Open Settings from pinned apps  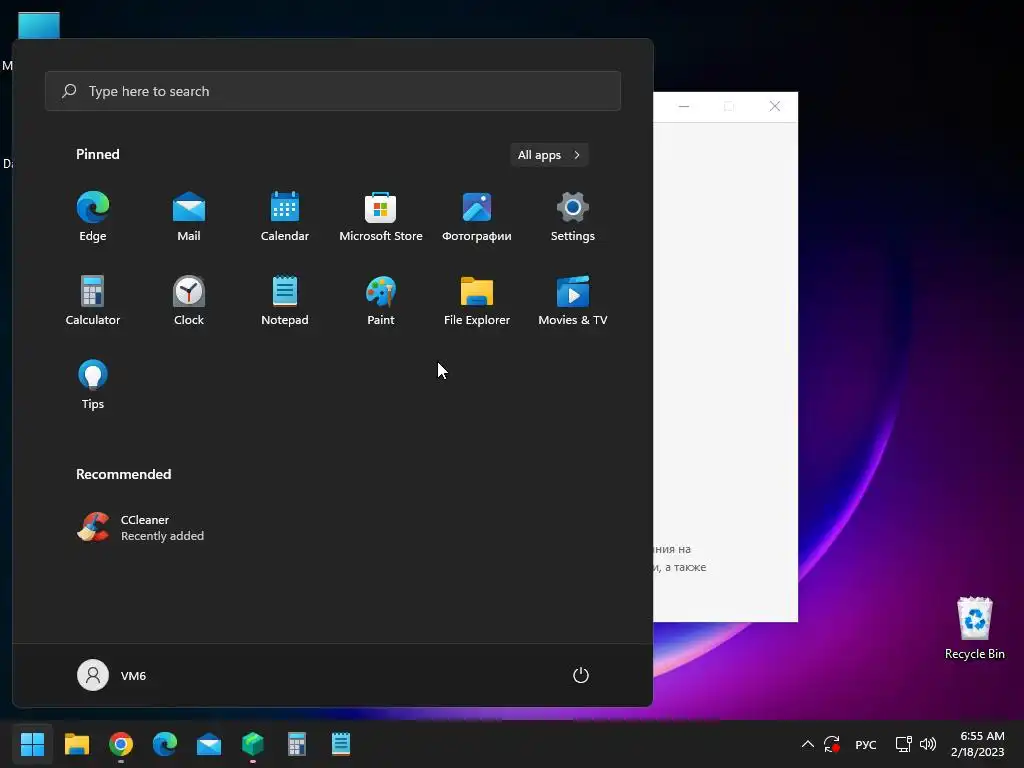click(x=573, y=217)
